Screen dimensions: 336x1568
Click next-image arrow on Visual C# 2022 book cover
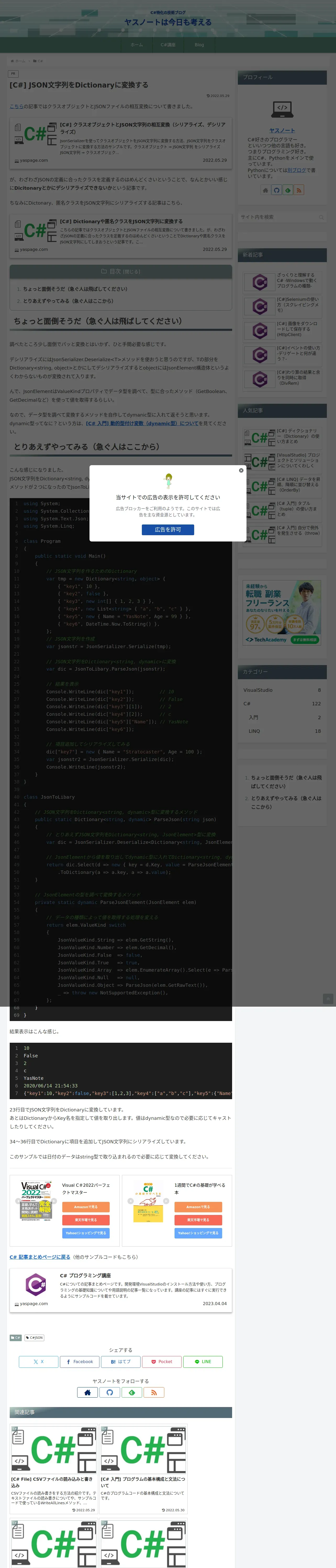[x=54, y=1201]
